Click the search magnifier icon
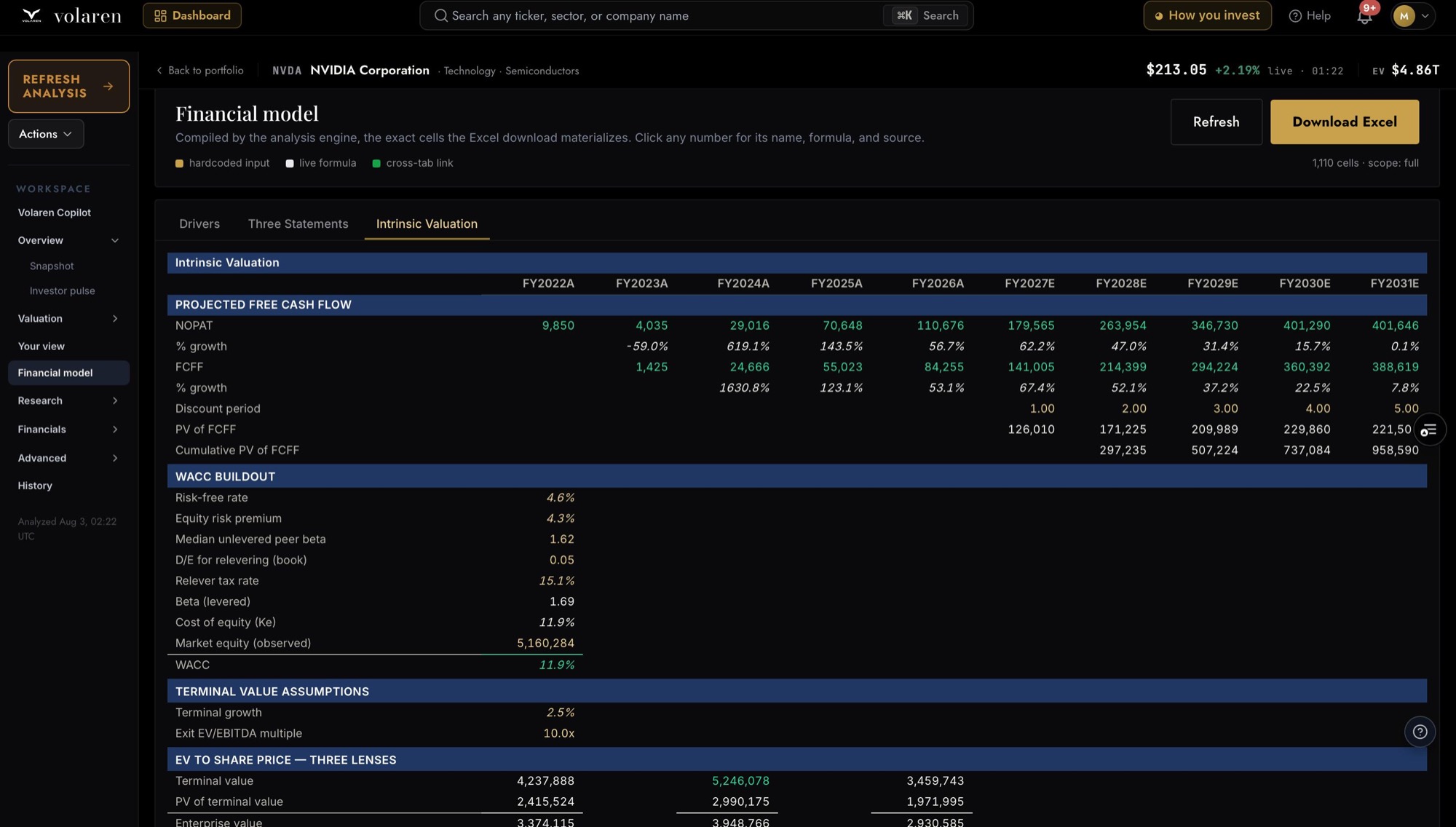 [x=440, y=15]
